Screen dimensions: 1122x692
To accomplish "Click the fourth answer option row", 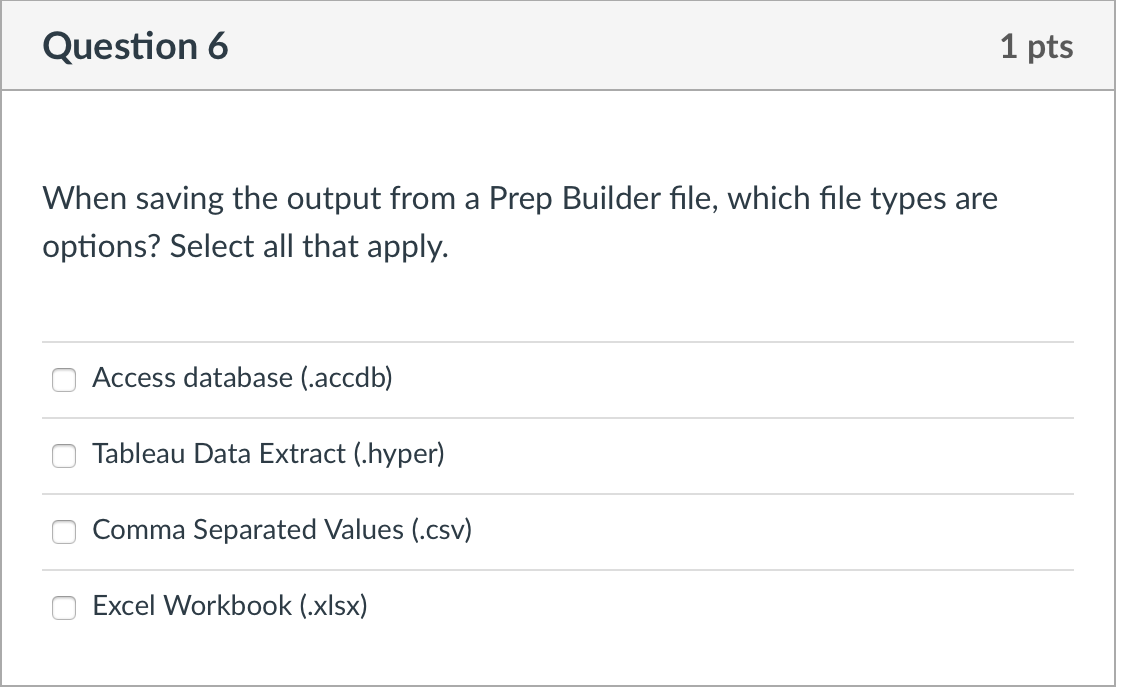I will tap(560, 607).
